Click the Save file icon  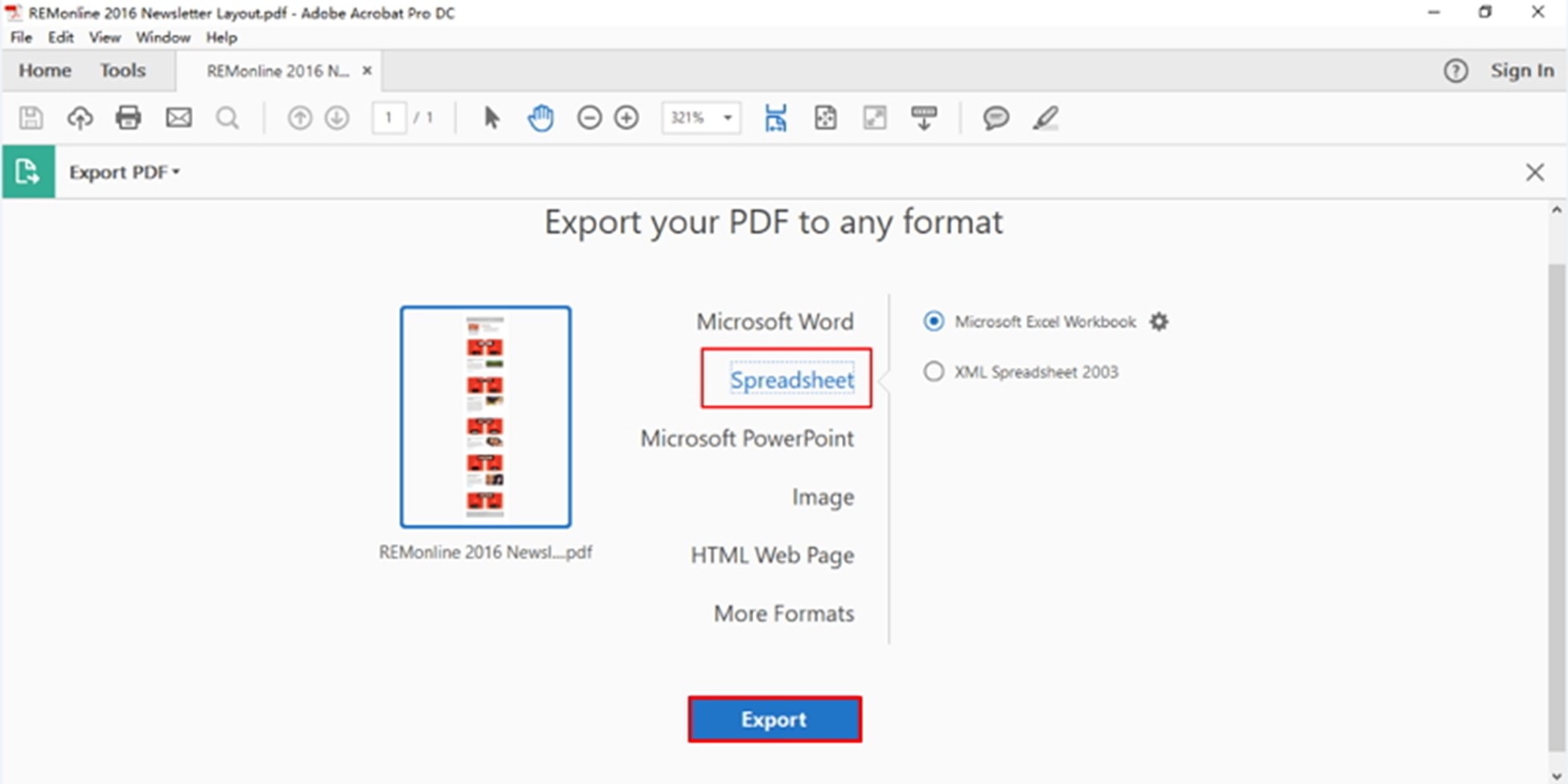coord(31,118)
